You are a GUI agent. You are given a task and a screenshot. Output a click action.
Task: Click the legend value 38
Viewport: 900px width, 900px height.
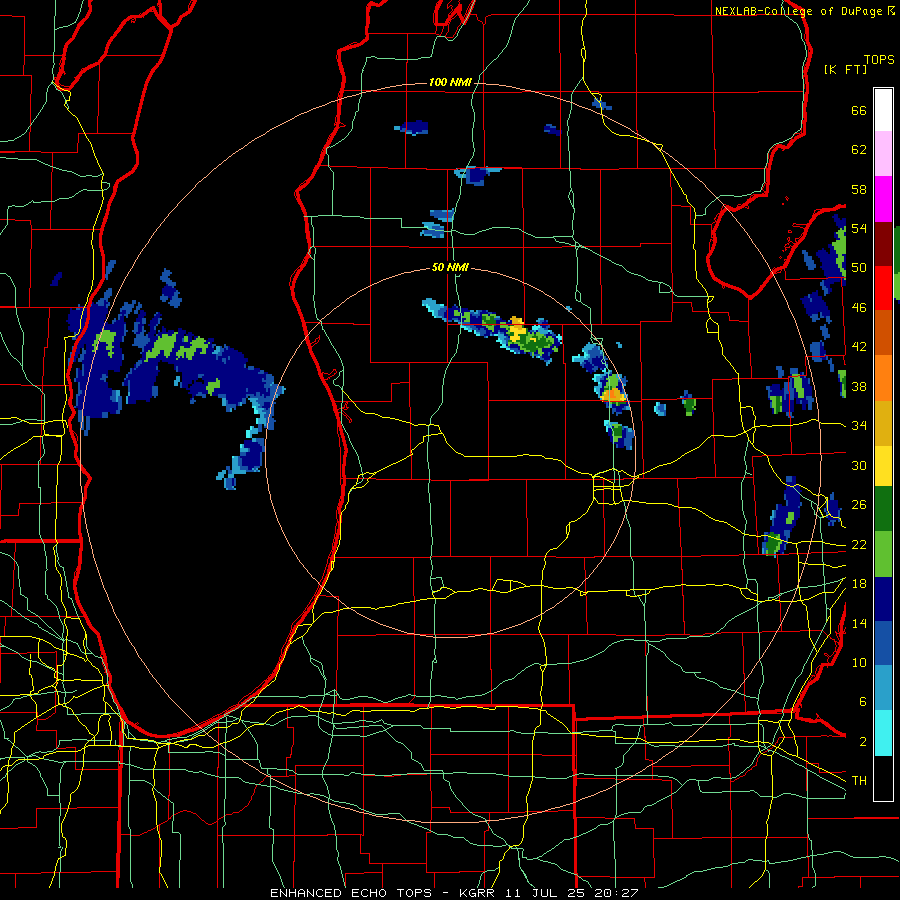(859, 387)
